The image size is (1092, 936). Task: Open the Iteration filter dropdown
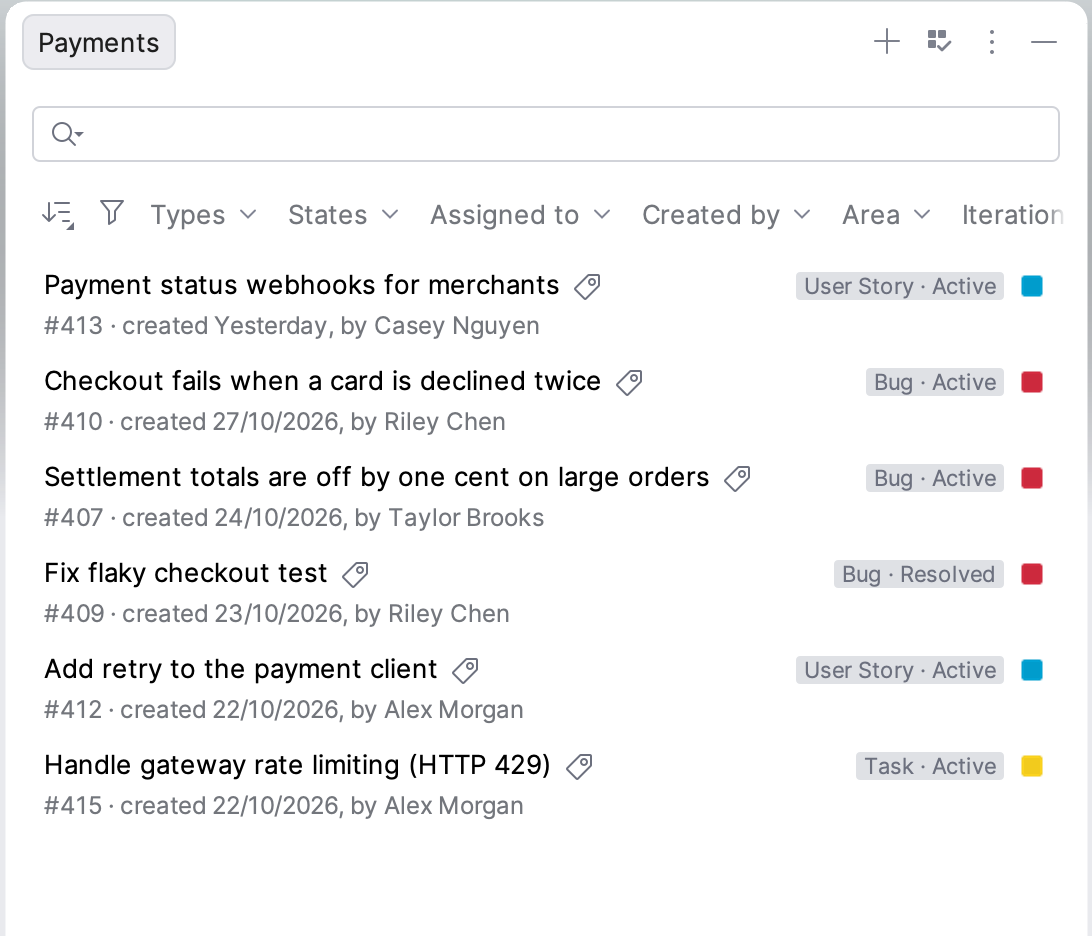[1012, 214]
